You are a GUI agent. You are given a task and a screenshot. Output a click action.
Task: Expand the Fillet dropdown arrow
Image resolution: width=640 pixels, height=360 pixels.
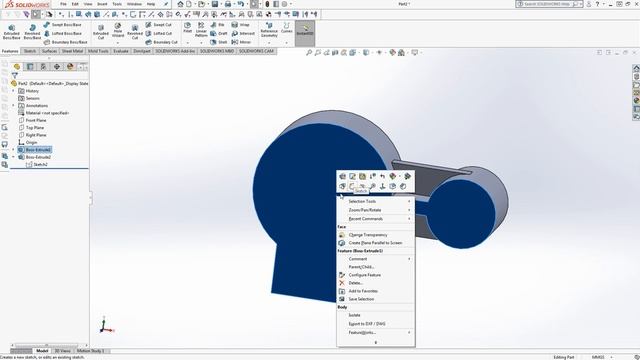pos(187,42)
